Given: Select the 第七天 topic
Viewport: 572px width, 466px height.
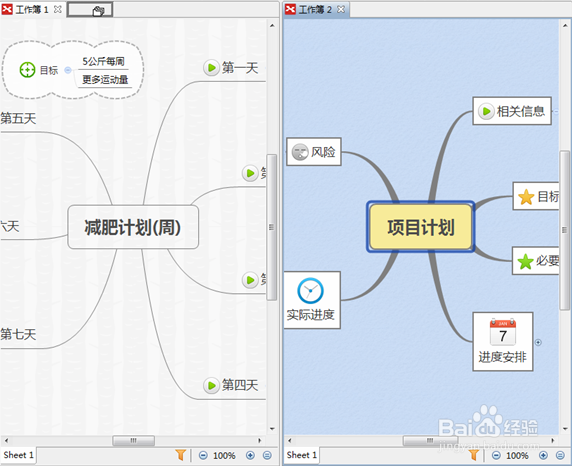Looking at the screenshot, I should tap(18, 334).
